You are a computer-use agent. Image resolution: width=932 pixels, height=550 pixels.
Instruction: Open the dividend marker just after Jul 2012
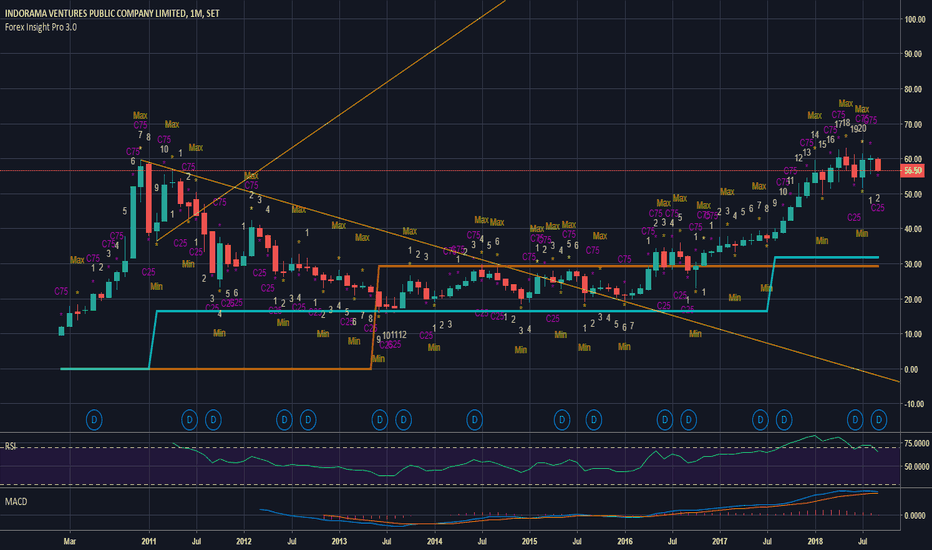pyautogui.click(x=307, y=420)
